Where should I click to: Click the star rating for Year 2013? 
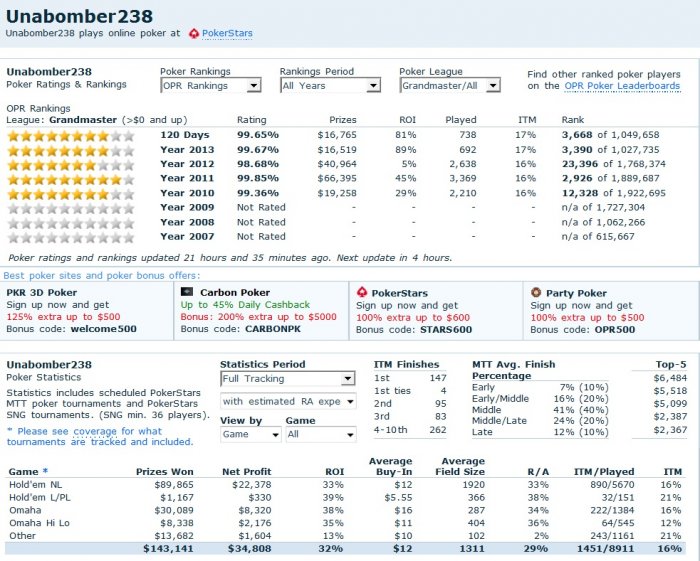71,150
